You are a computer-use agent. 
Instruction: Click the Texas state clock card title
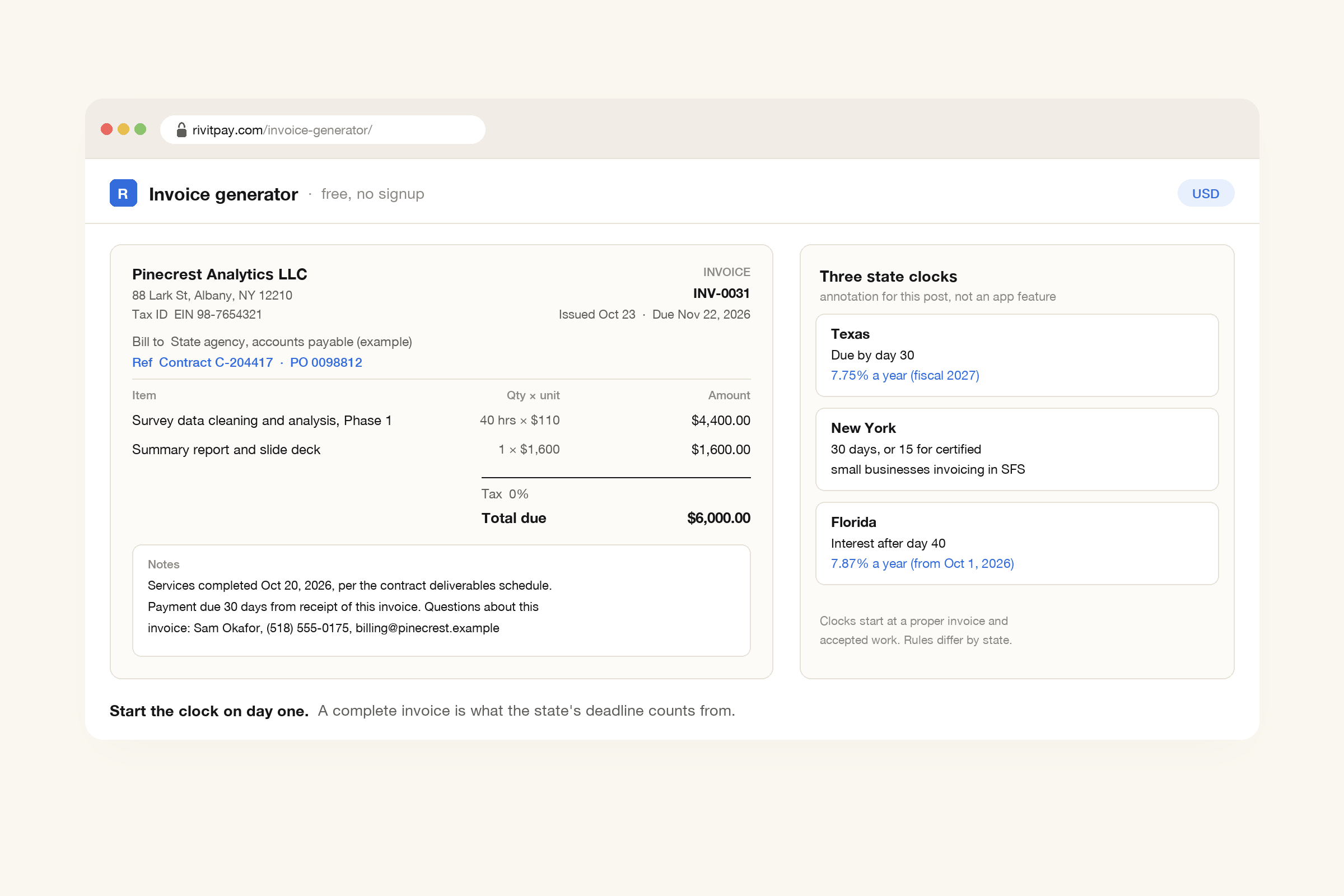(x=850, y=334)
